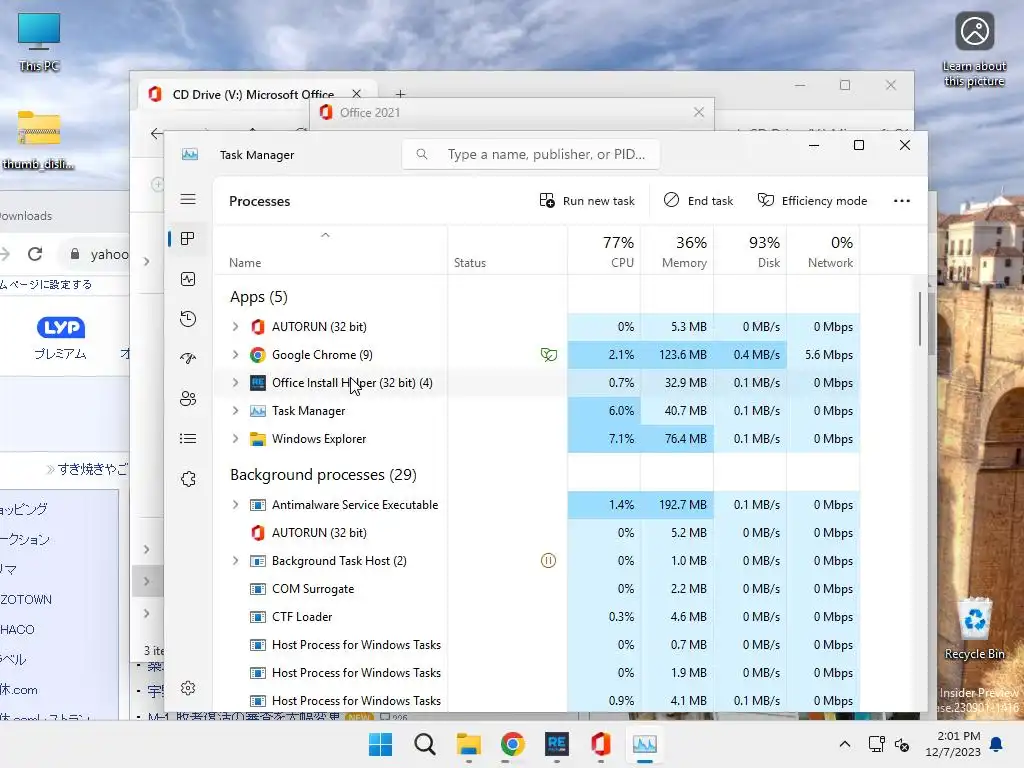Open Users page icon in sidebar

(188, 398)
